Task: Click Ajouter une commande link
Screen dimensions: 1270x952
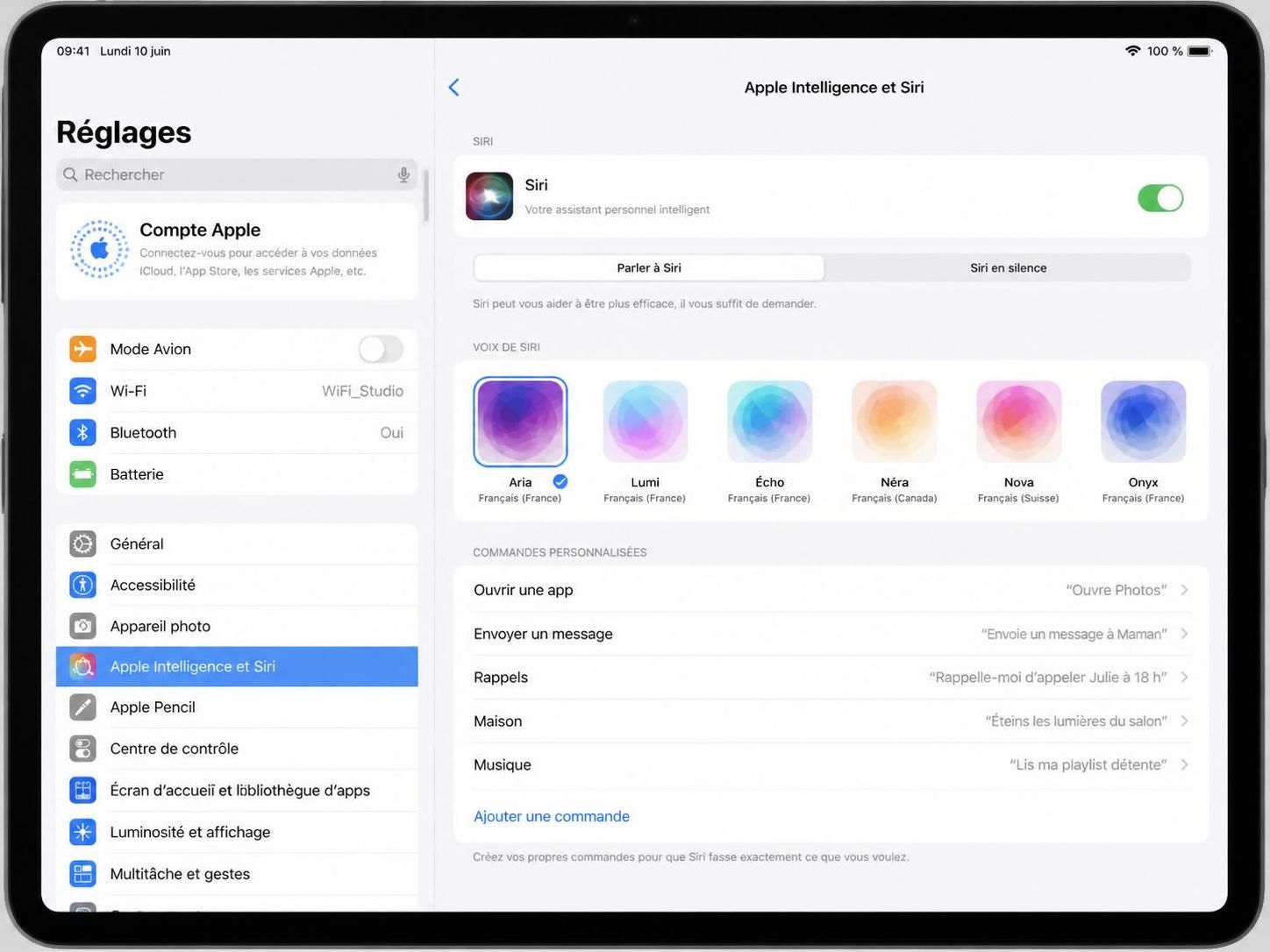Action: point(552,816)
